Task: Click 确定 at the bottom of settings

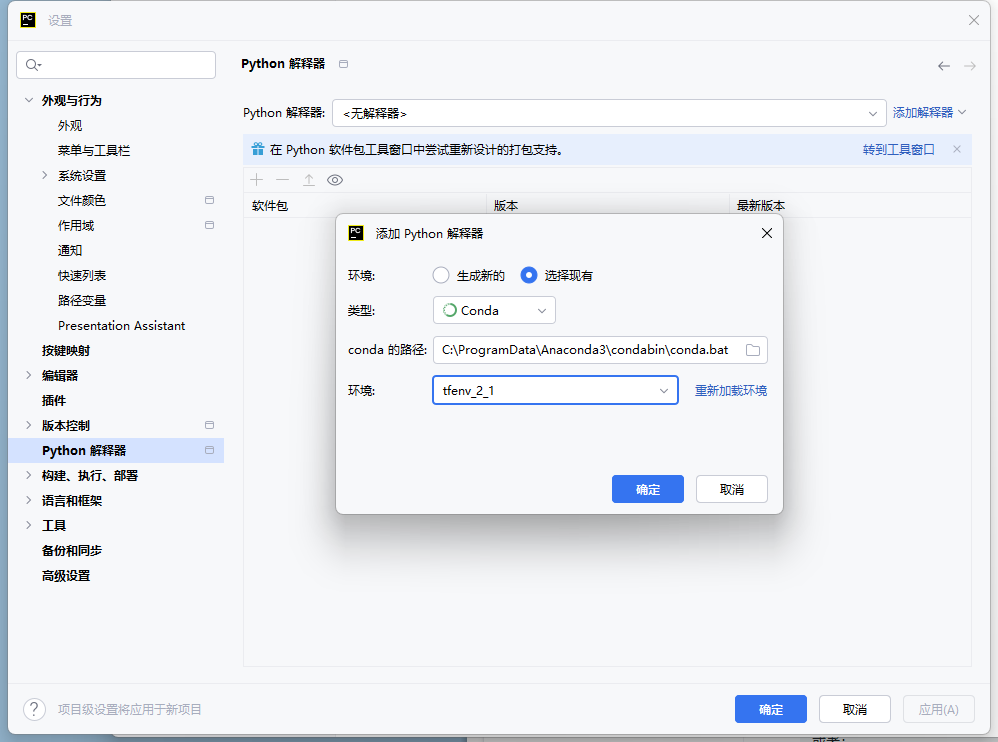Action: [771, 709]
